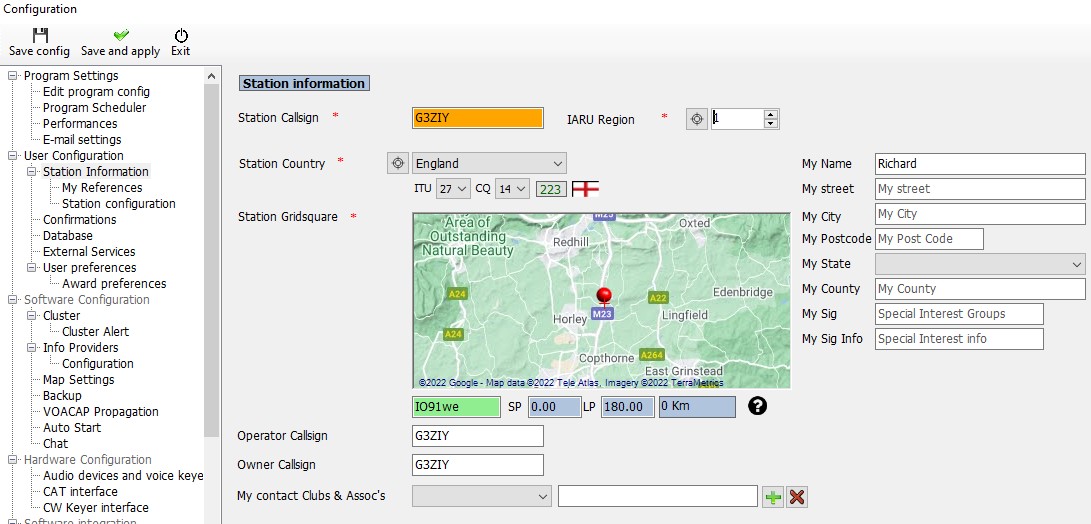Click target icon beside IARU Region field
Image resolution: width=1091 pixels, height=524 pixels.
(696, 119)
